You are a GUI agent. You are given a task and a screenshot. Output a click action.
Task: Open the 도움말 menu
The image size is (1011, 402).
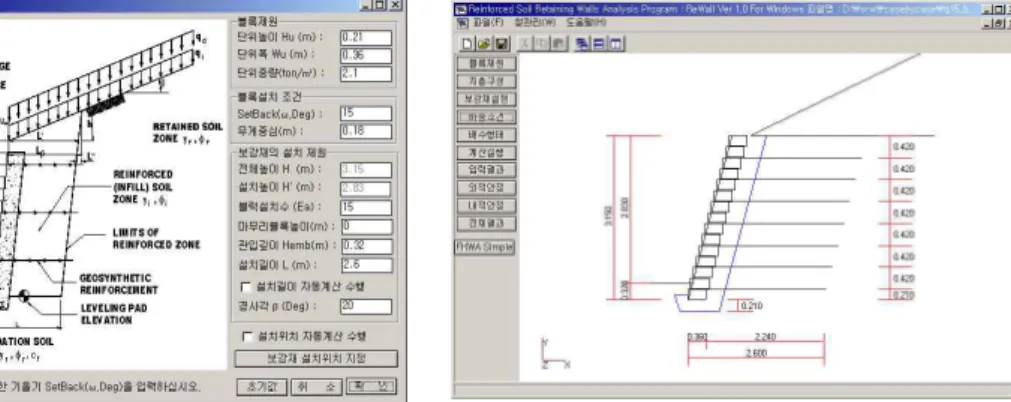(x=586, y=23)
